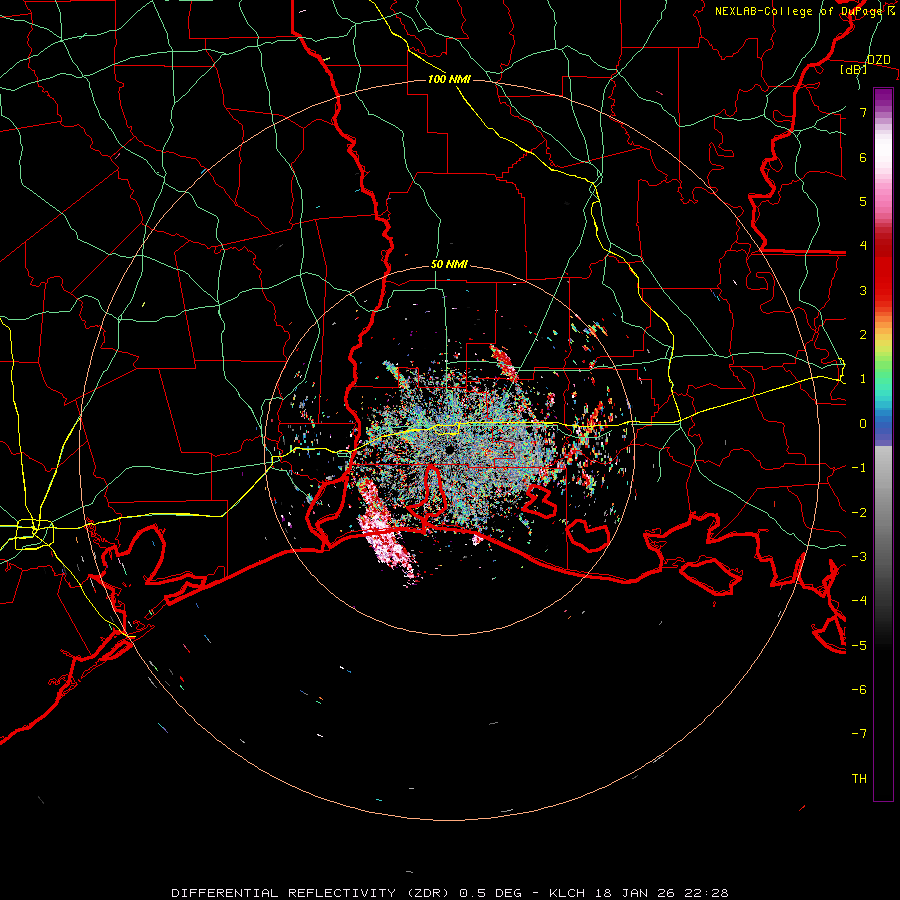Click the 6 value on the color scale
The image size is (900, 900).
click(863, 157)
